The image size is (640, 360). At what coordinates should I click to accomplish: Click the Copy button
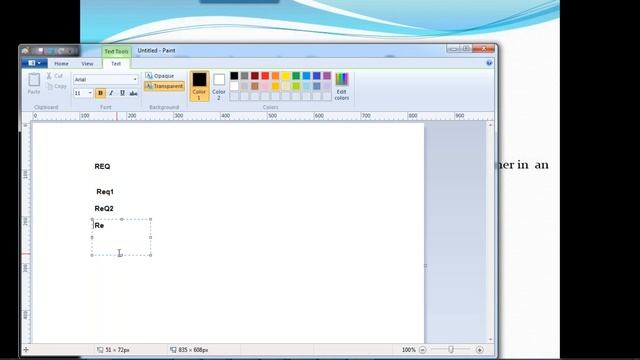click(56, 86)
